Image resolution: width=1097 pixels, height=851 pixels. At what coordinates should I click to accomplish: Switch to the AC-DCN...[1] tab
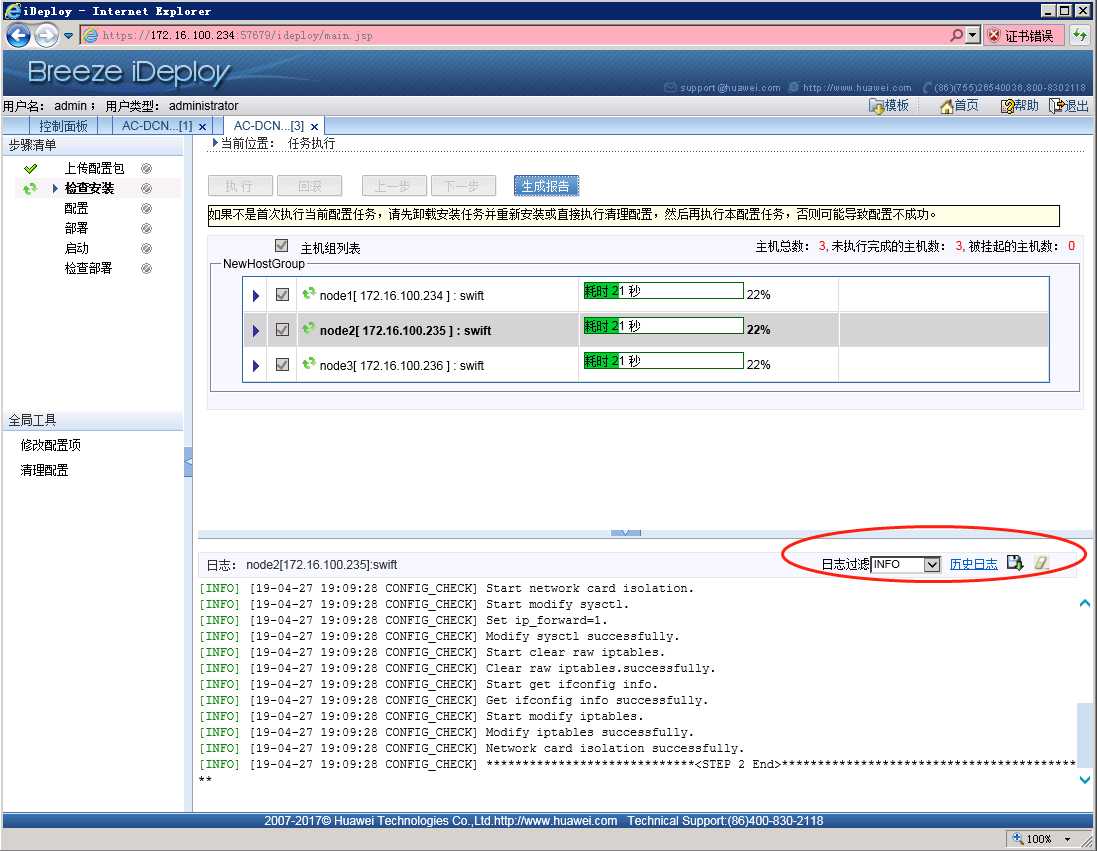click(x=157, y=126)
